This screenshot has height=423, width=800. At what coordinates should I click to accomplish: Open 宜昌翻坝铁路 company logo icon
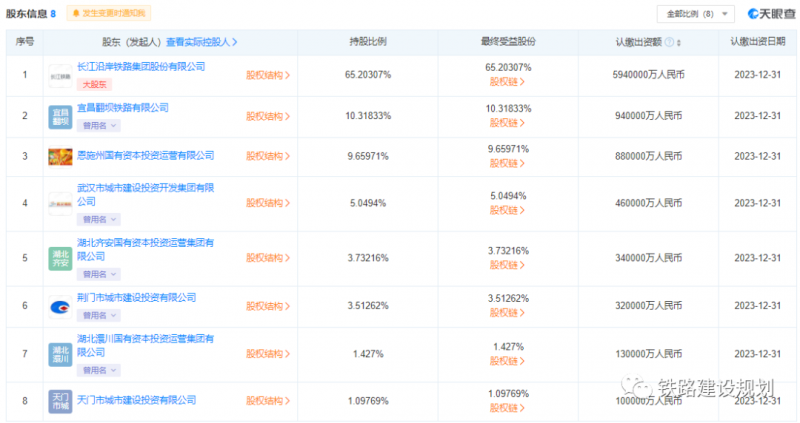pos(60,117)
